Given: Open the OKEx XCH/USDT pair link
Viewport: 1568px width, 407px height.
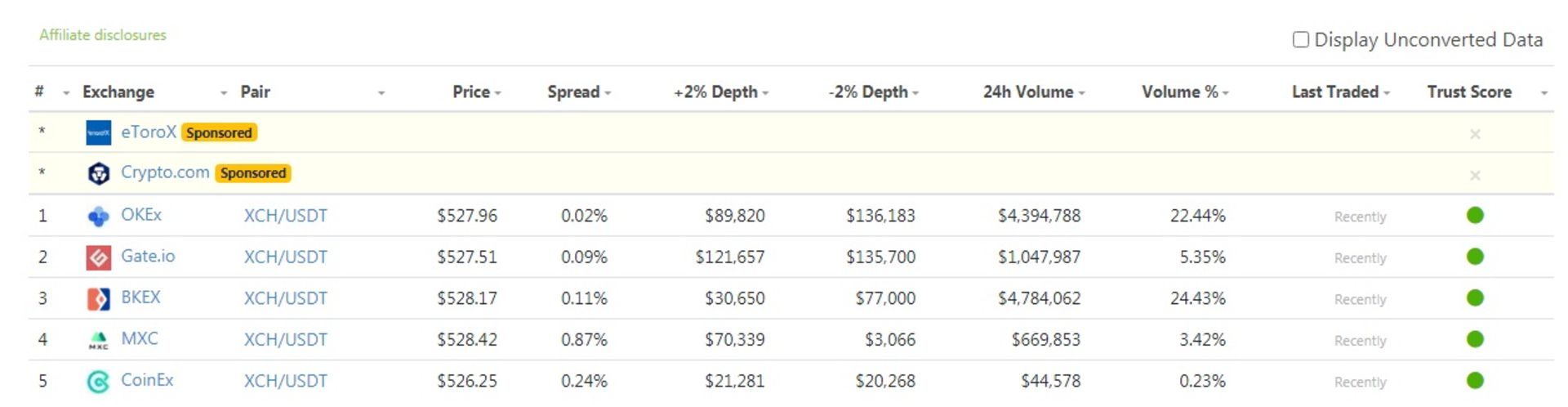Looking at the screenshot, I should click(x=285, y=216).
